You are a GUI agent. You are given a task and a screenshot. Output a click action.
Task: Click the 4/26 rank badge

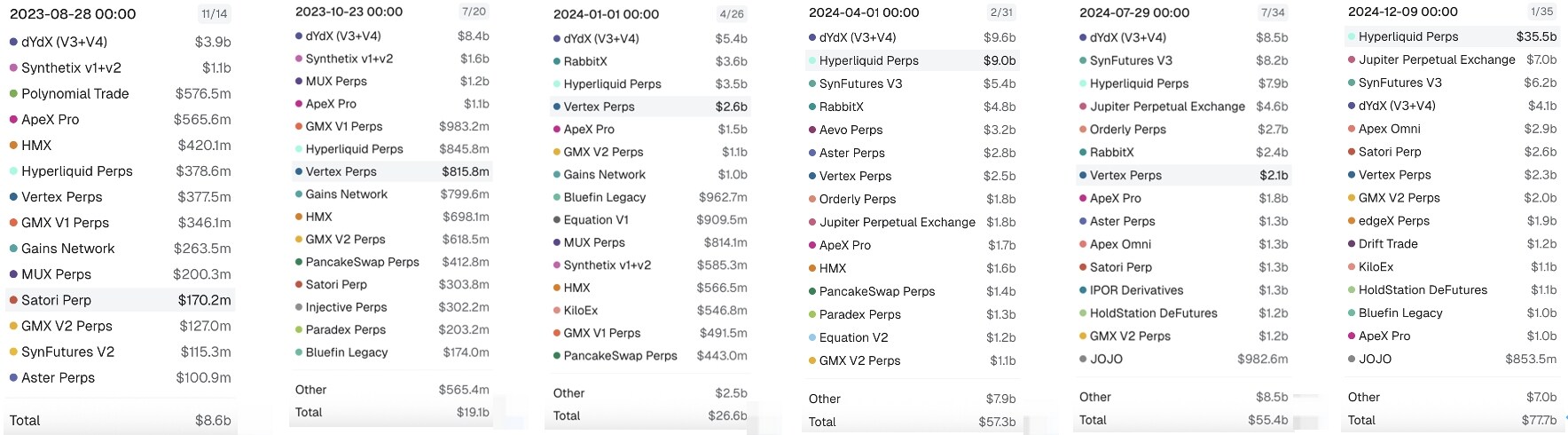click(732, 14)
